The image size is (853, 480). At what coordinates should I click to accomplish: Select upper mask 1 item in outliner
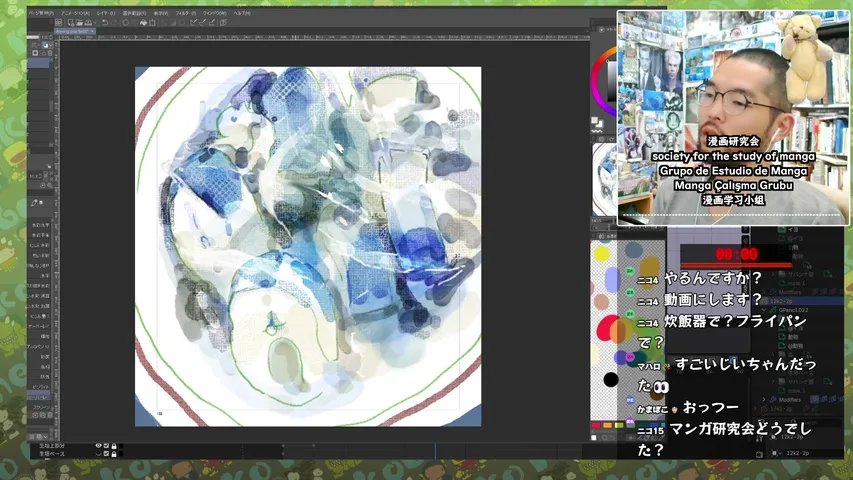796,283
